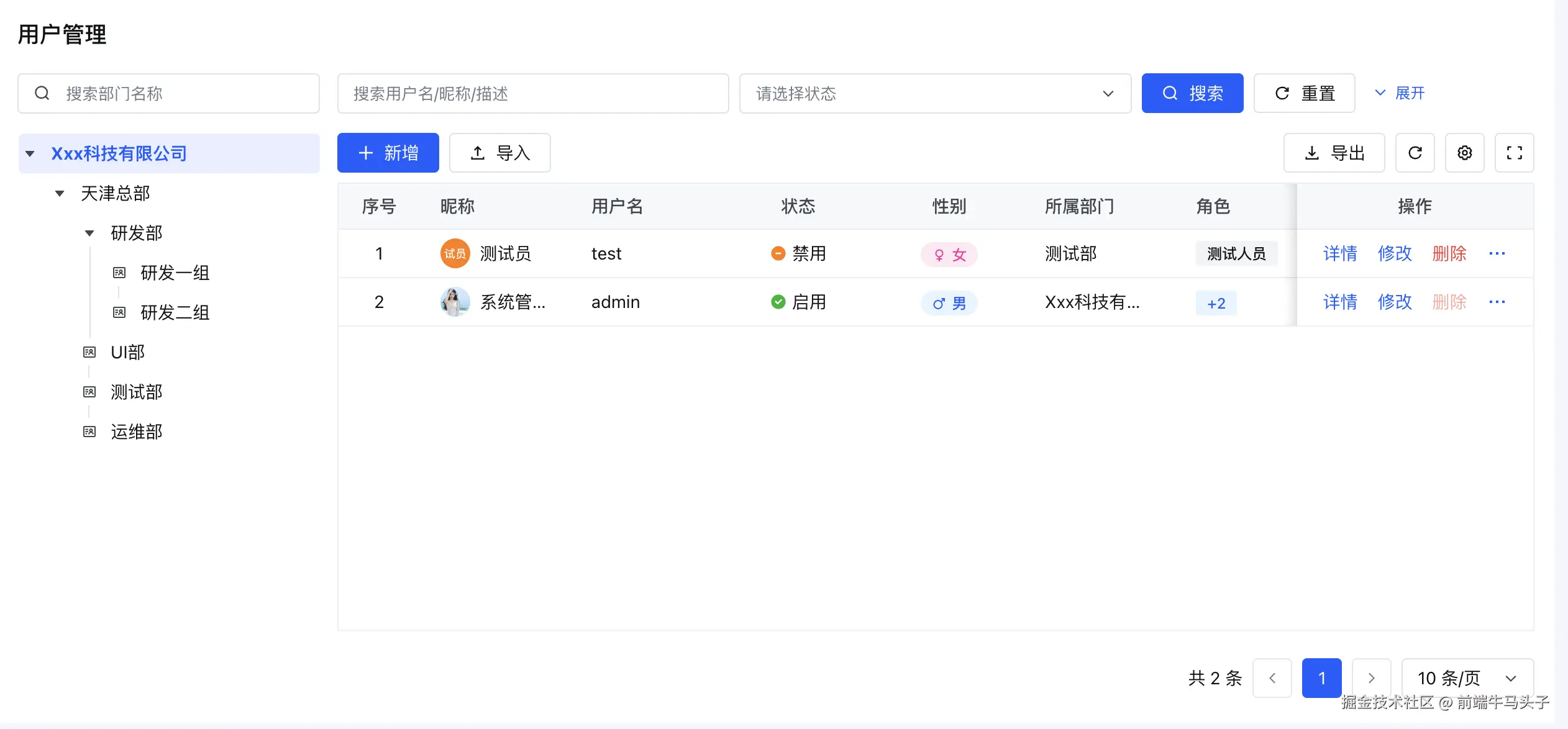Collapse the Xxx科技有限公司 tree node
The image size is (1568, 729).
[30, 153]
